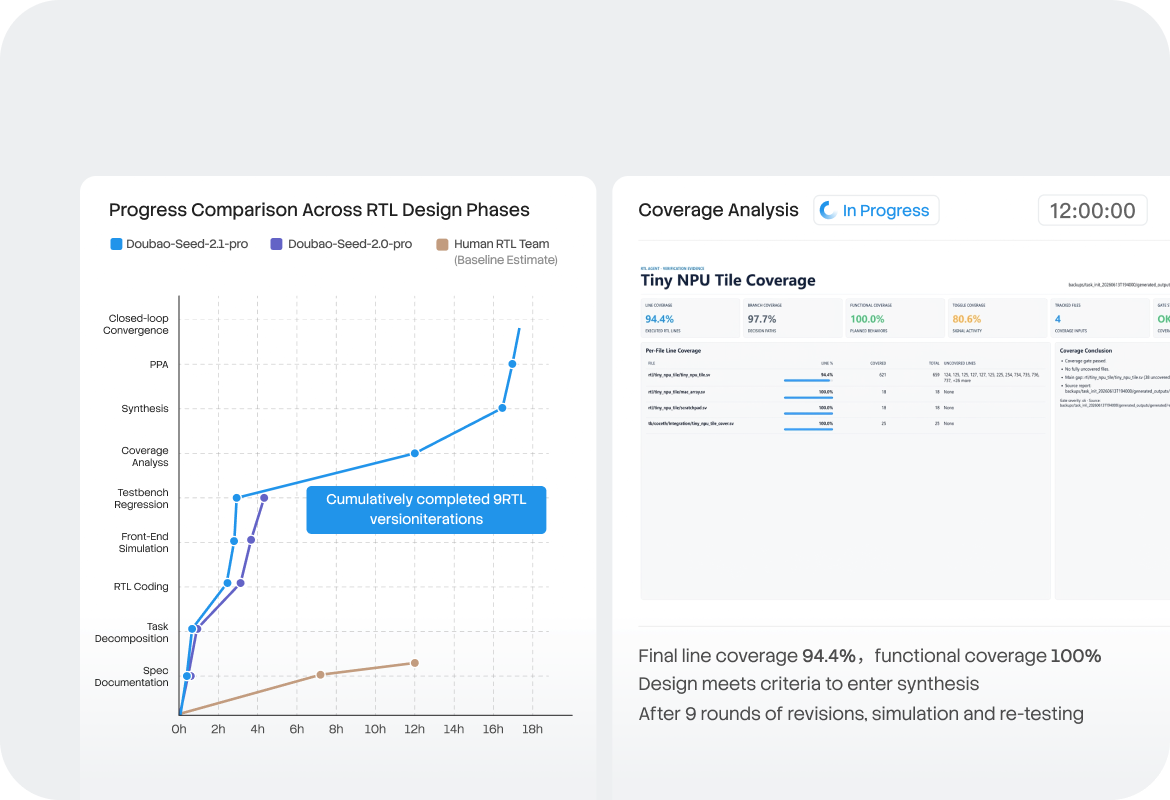Click the blue Synthesis data point
The image size is (1170, 800).
[x=502, y=408]
